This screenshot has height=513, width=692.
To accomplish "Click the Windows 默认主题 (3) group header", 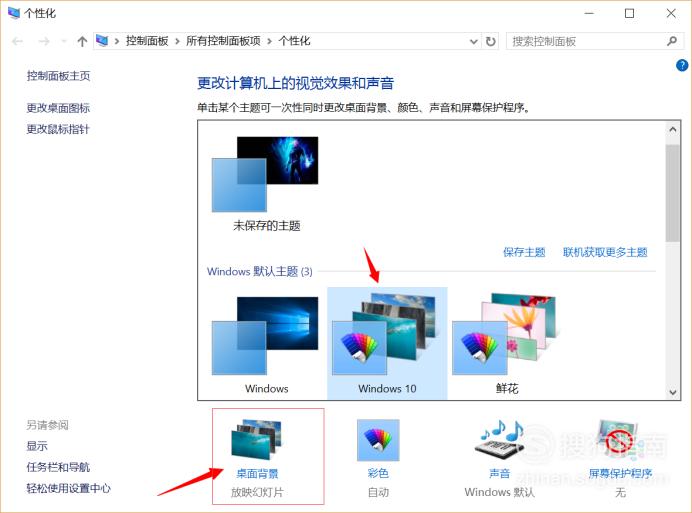I will [260, 271].
